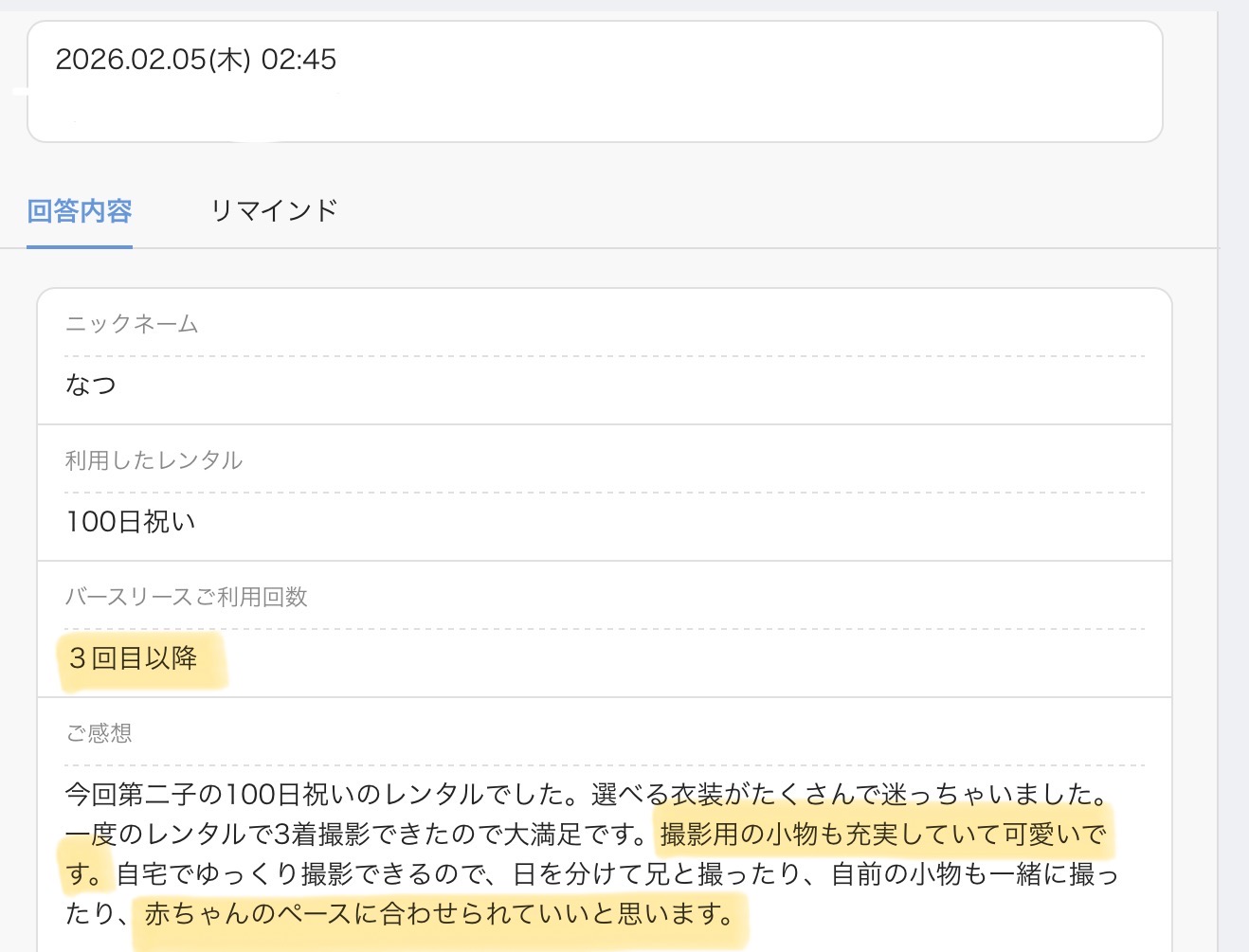Click the 利用したレンタル label
This screenshot has width=1249, height=952.
(154, 460)
